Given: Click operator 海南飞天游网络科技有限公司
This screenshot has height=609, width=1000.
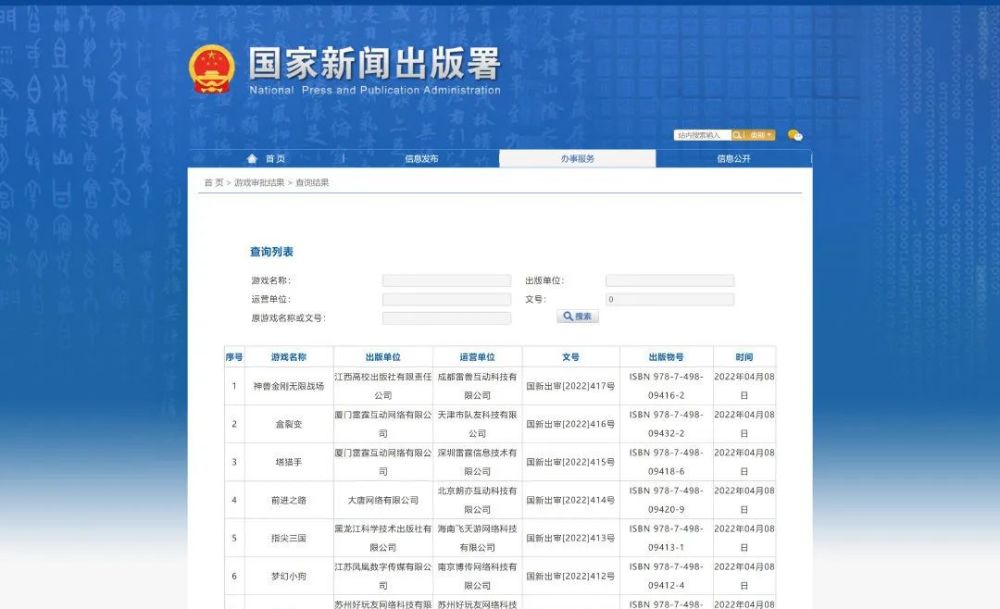Looking at the screenshot, I should tap(477, 538).
